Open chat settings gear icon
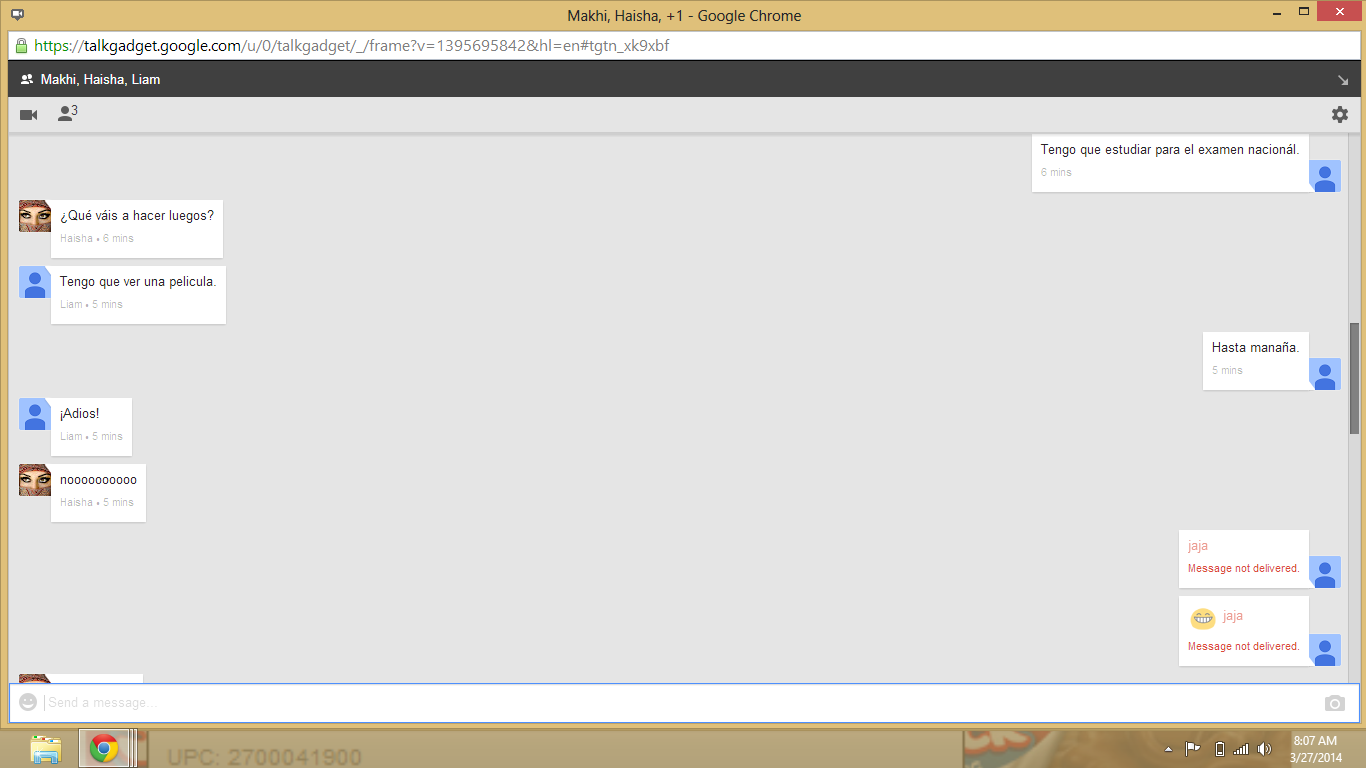Screen dimensions: 1366x768 click(1339, 115)
